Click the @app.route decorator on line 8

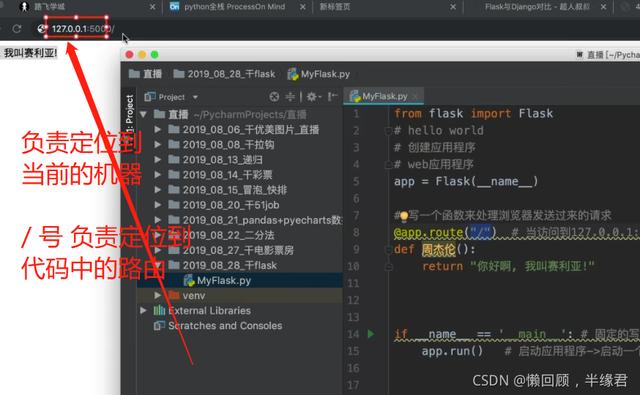[x=444, y=233]
